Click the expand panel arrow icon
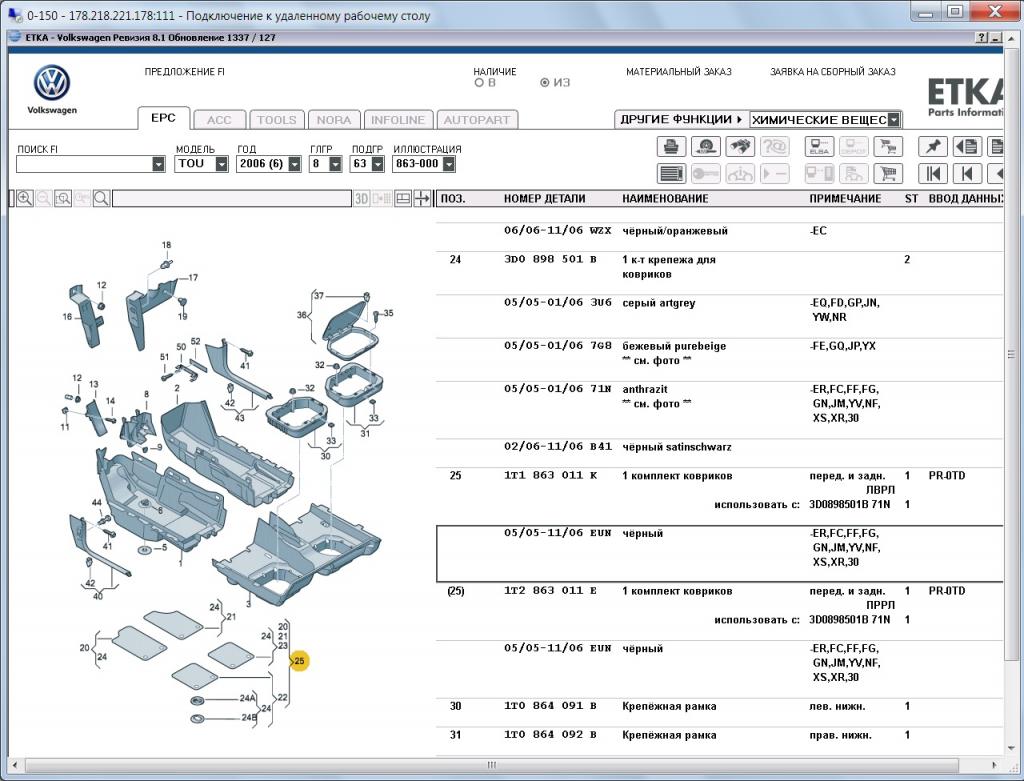This screenshot has width=1024, height=781. pyautogui.click(x=423, y=199)
